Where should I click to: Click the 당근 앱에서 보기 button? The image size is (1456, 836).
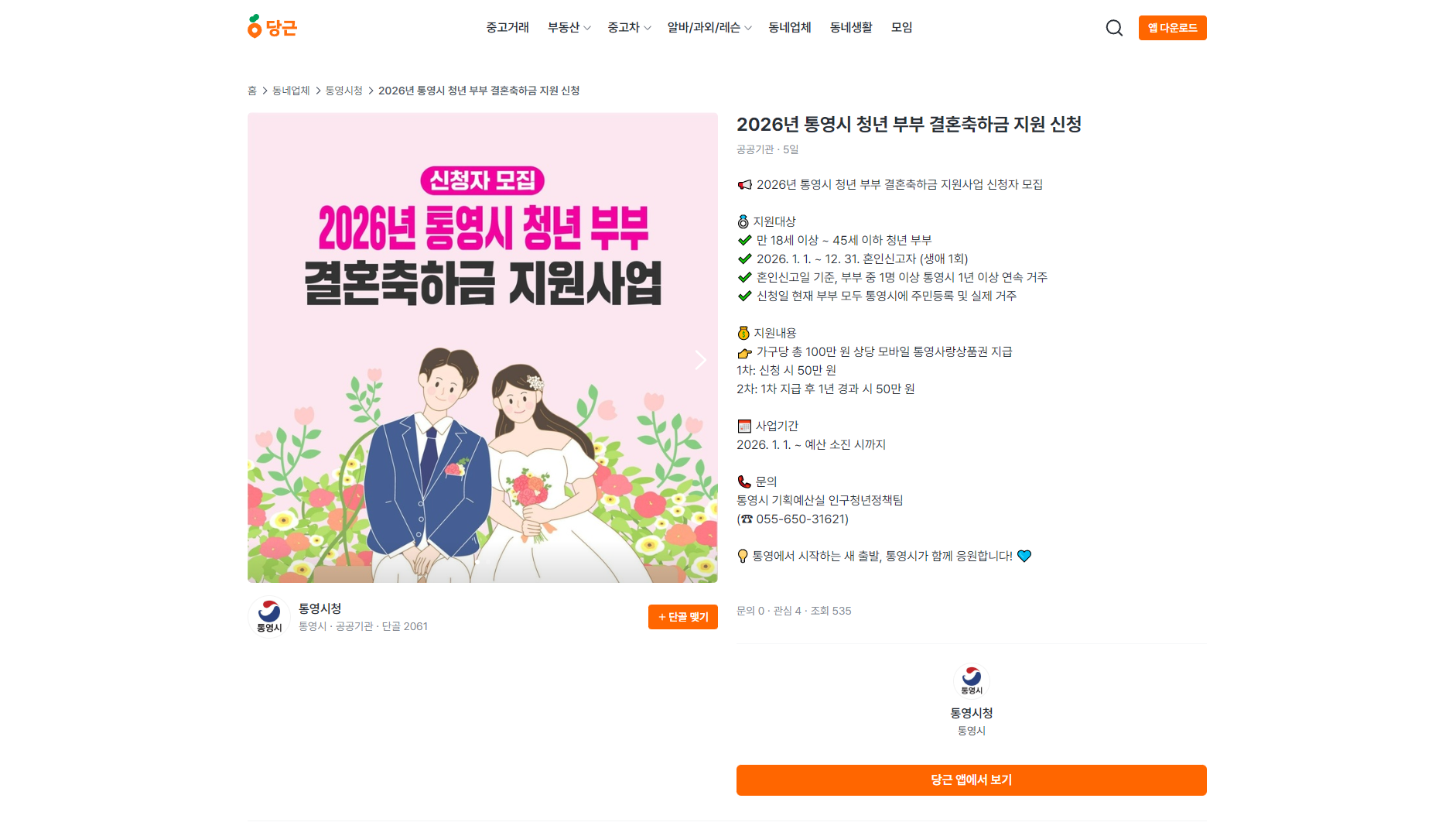pyautogui.click(x=971, y=779)
